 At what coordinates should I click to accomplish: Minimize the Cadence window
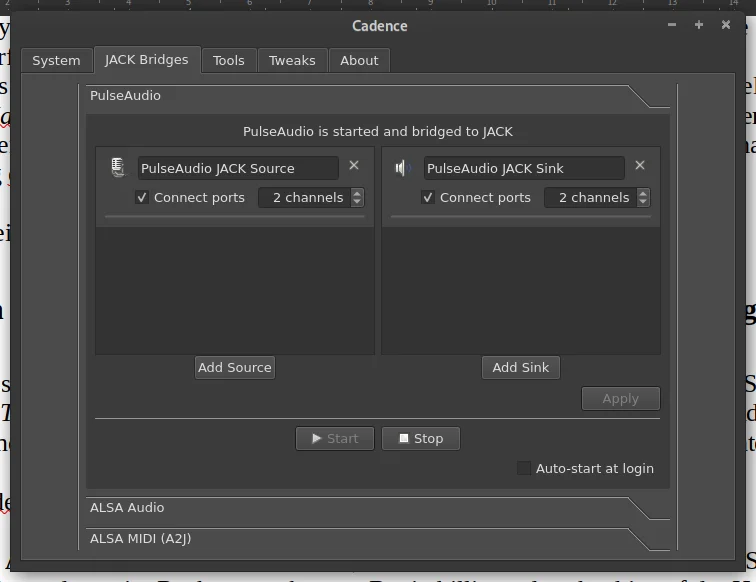(672, 25)
